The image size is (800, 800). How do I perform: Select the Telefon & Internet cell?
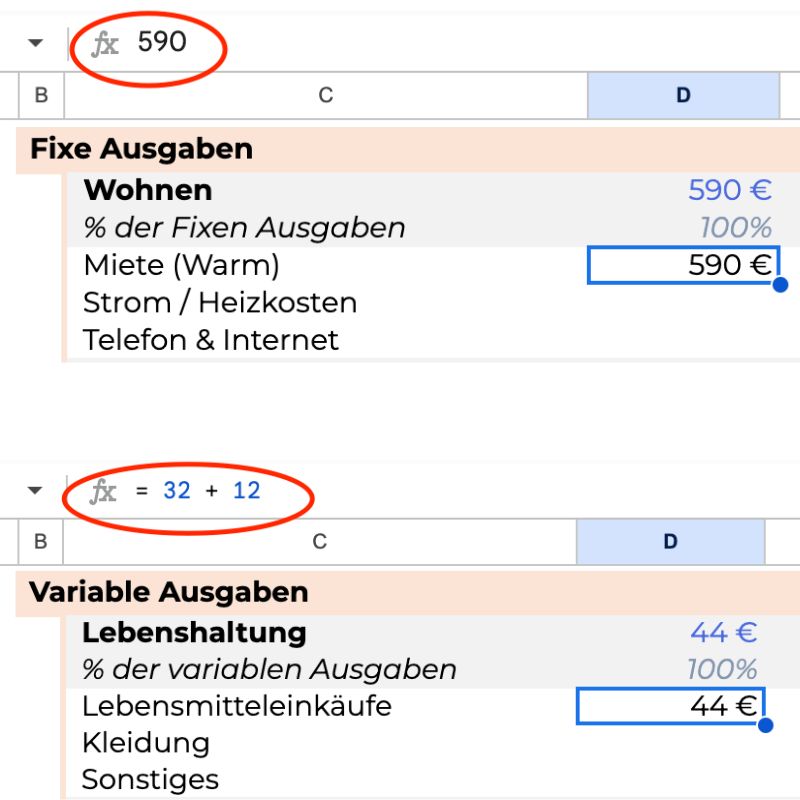point(211,340)
